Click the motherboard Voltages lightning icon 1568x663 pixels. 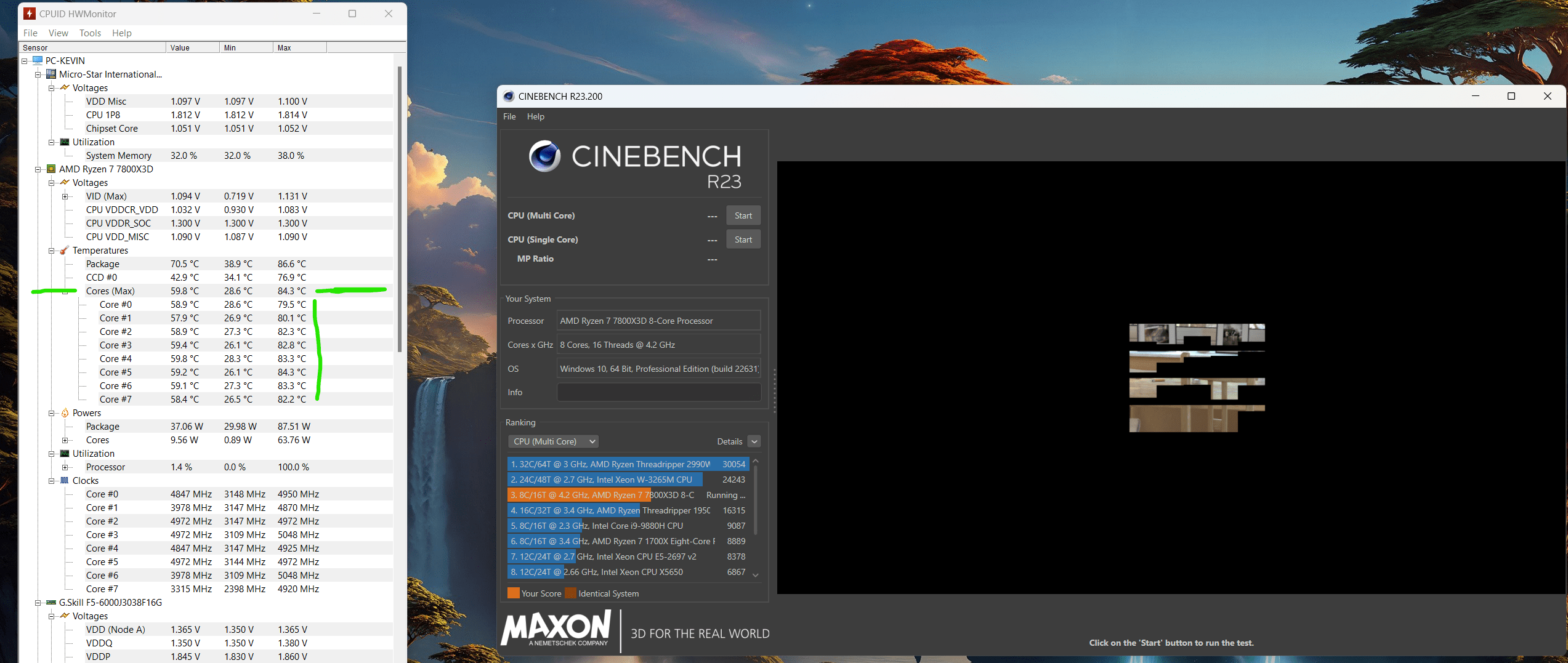65,87
